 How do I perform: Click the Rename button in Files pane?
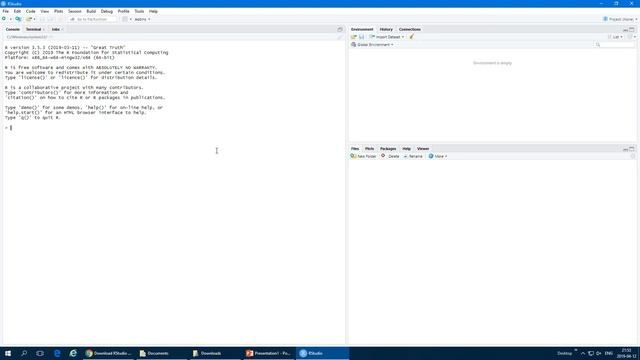click(x=413, y=156)
